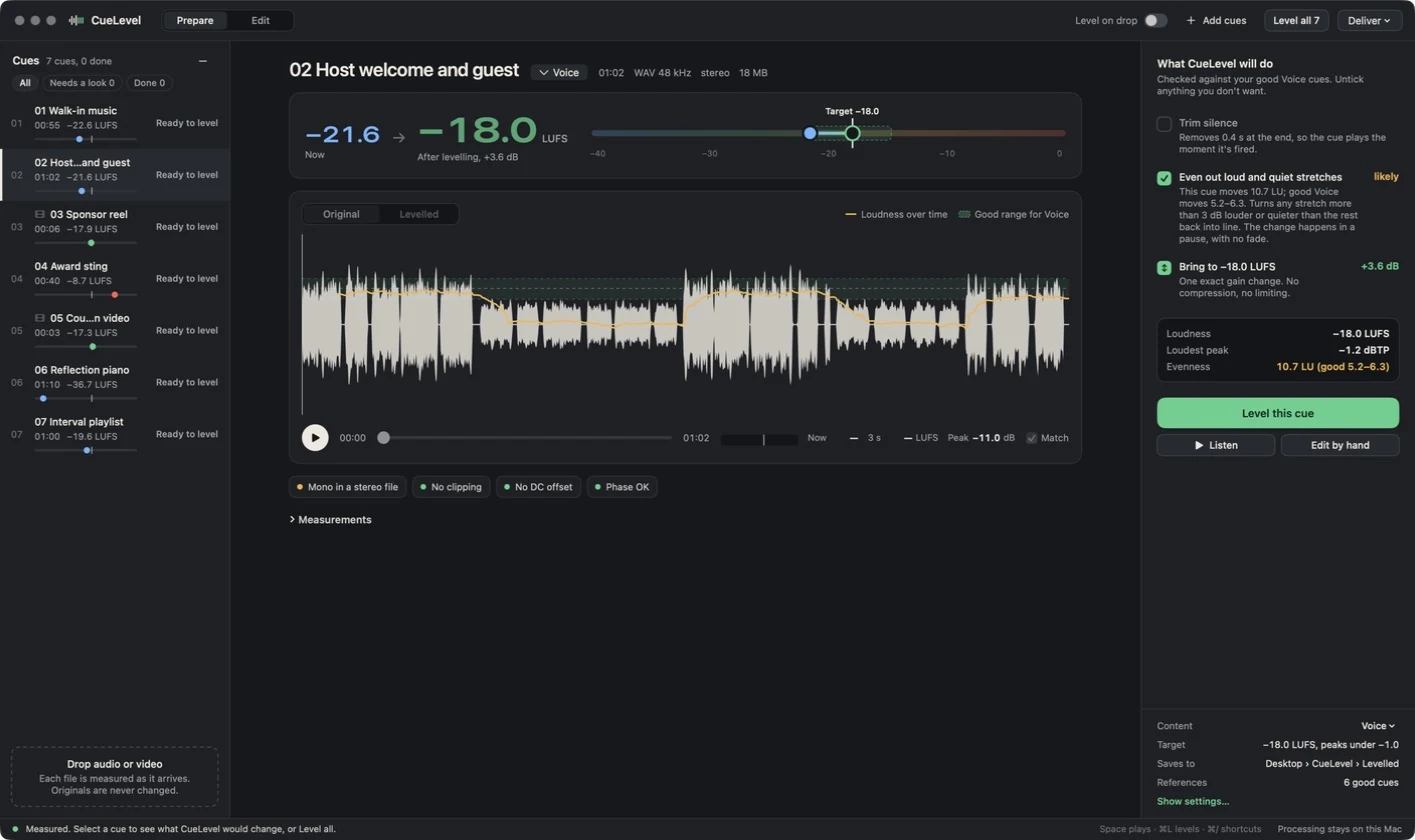Switch to the Edit tab

(260, 20)
